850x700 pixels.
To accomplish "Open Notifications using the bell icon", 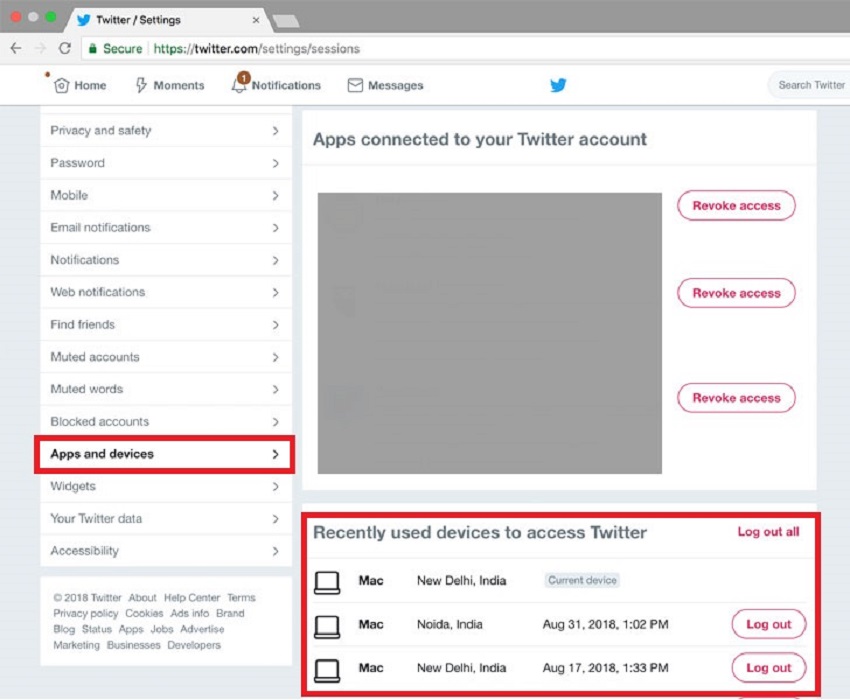I will pos(239,85).
